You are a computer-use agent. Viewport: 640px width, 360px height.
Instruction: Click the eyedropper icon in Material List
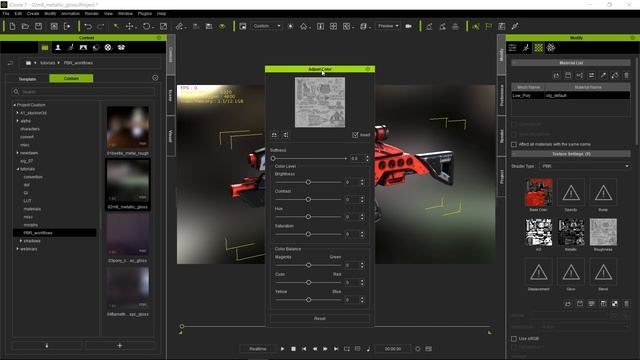coord(603,76)
